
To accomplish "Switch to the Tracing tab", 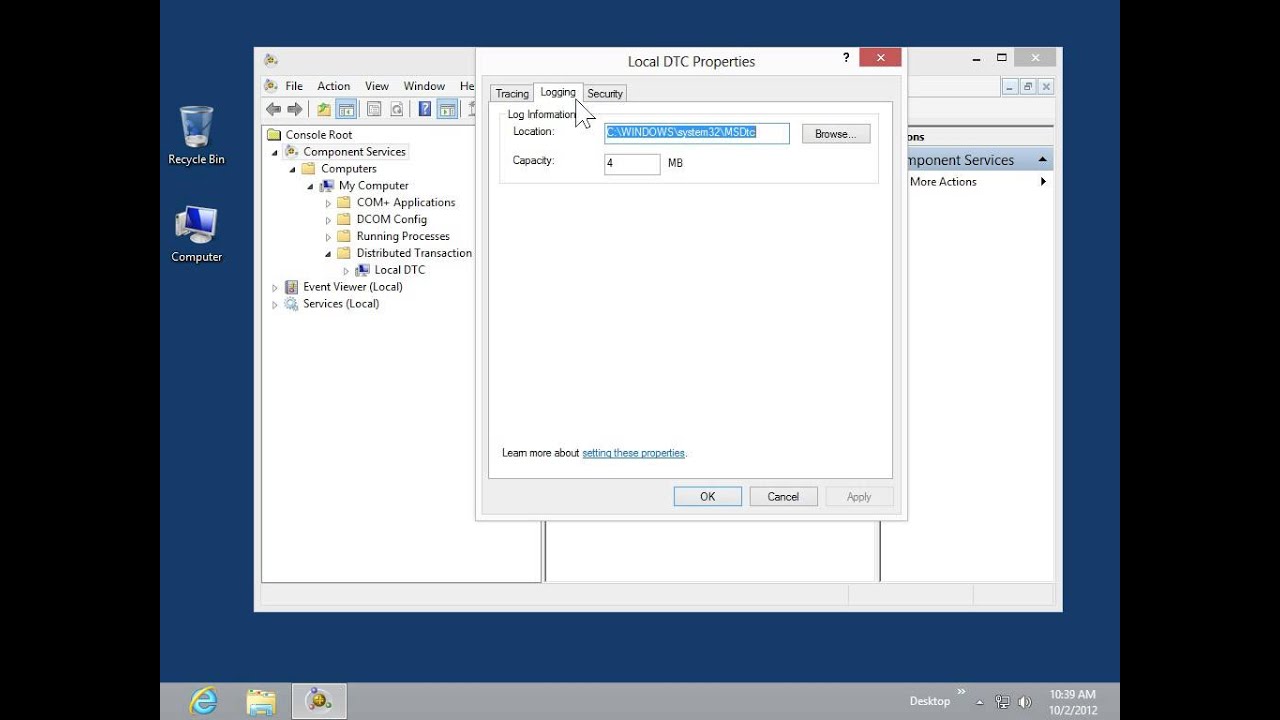I will pos(512,93).
